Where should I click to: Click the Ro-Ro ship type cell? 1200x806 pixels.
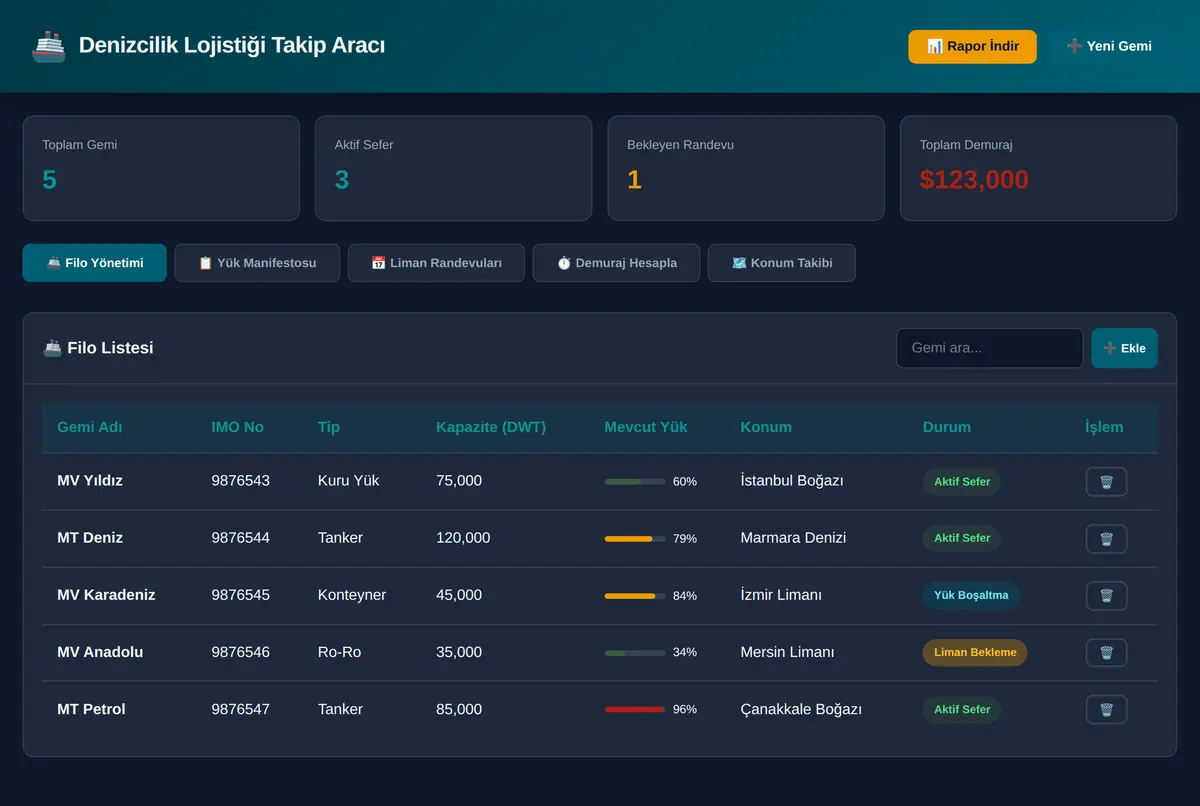pos(339,652)
